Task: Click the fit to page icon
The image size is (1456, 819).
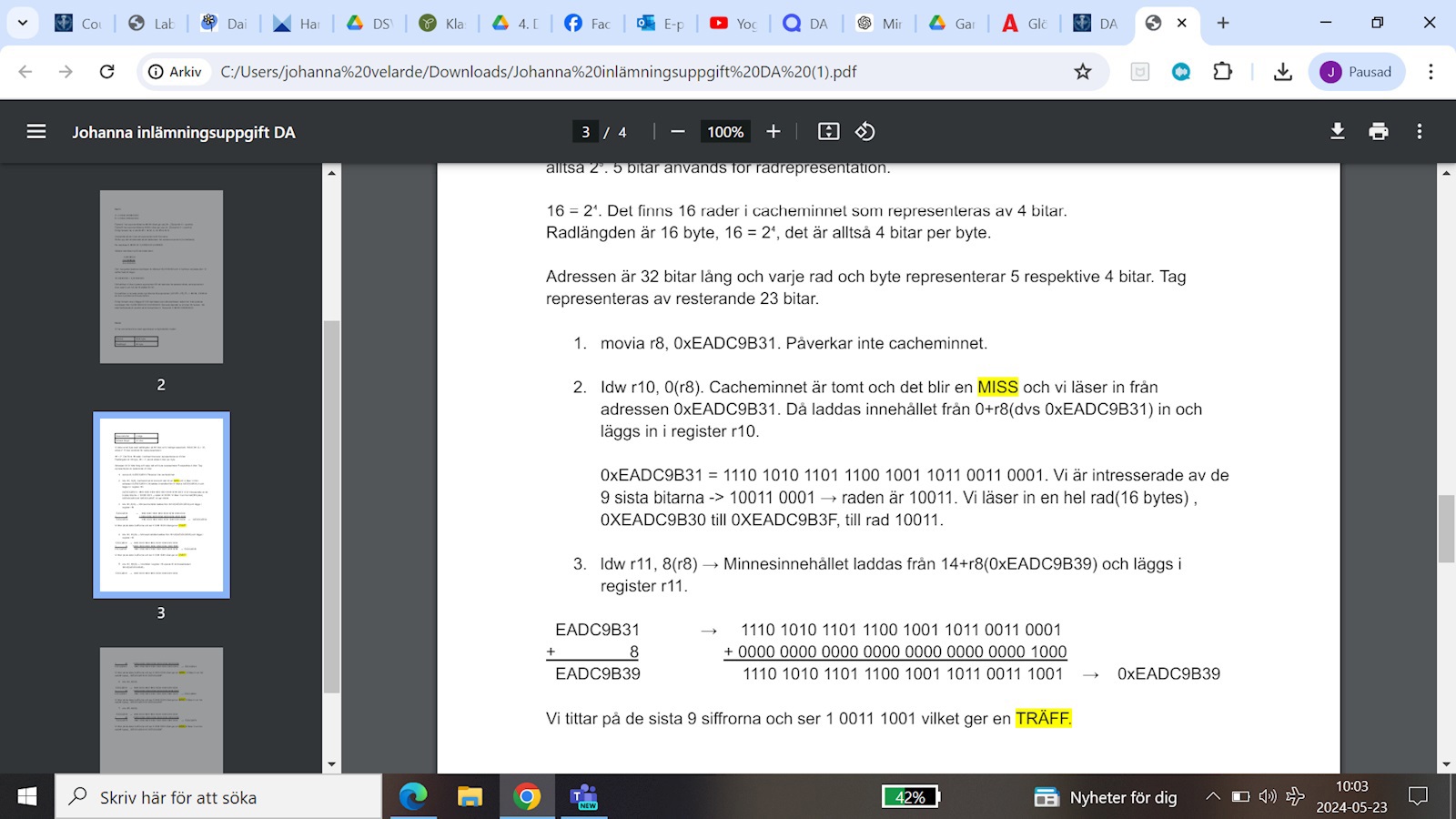Action: (x=828, y=132)
